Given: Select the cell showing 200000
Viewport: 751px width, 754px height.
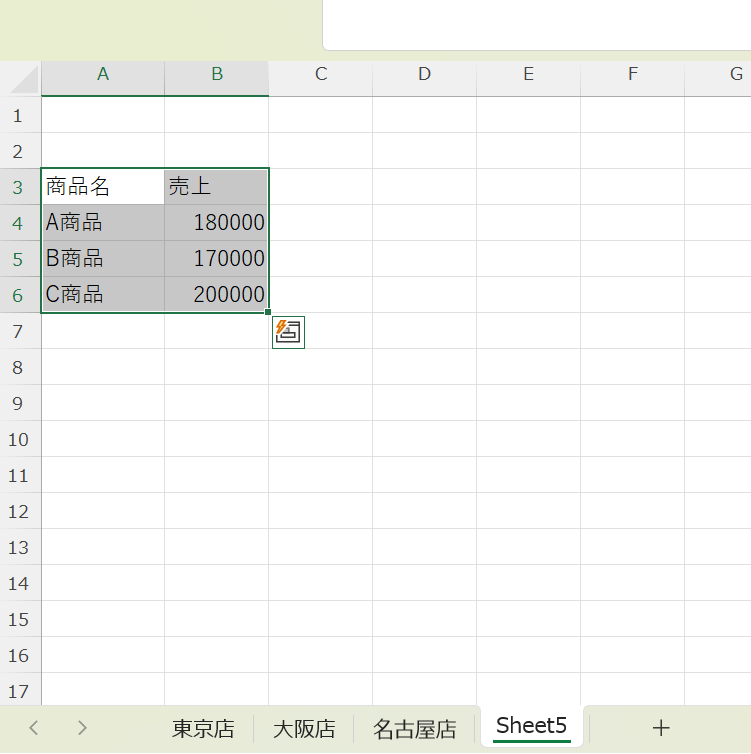Looking at the screenshot, I should coord(216,295).
